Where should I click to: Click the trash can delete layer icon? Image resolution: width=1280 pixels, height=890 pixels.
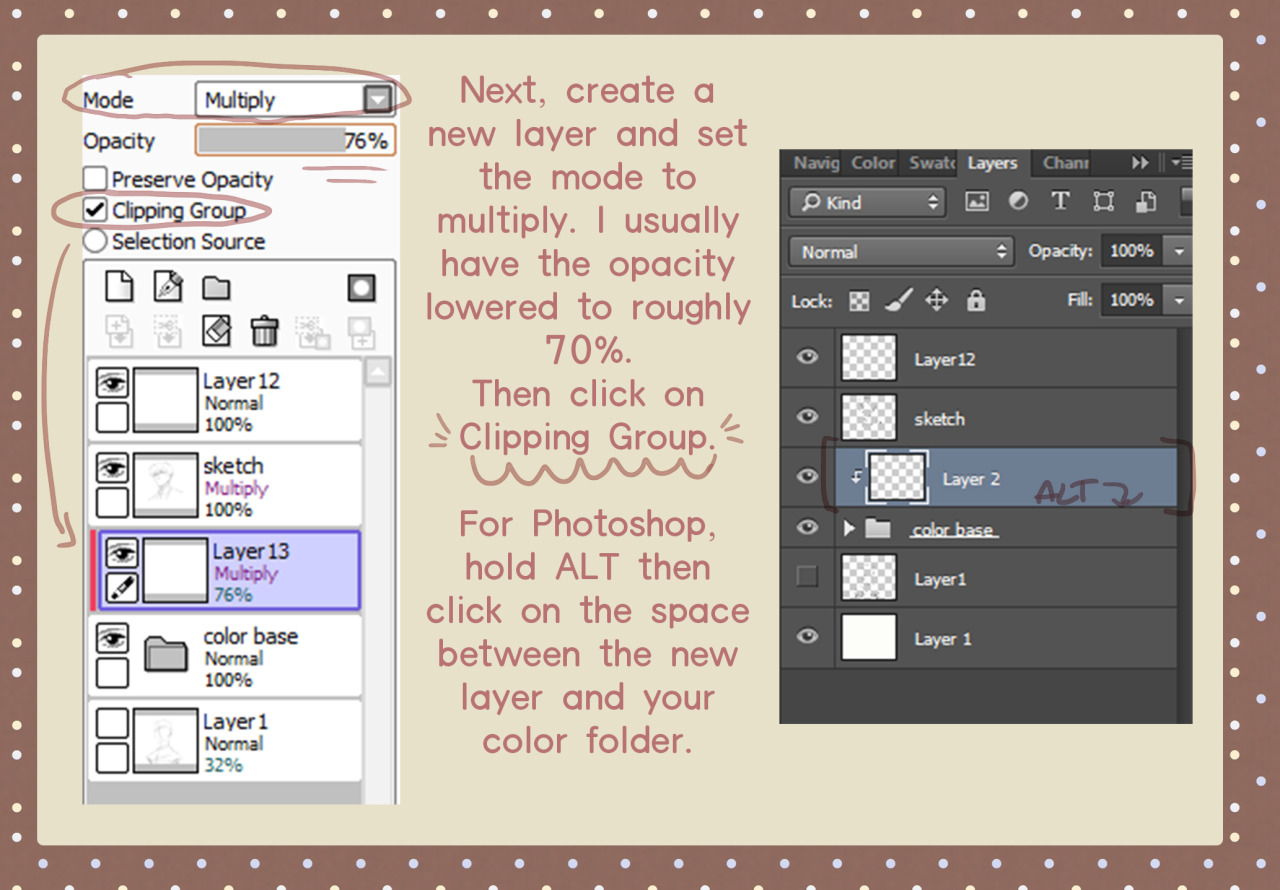[264, 330]
